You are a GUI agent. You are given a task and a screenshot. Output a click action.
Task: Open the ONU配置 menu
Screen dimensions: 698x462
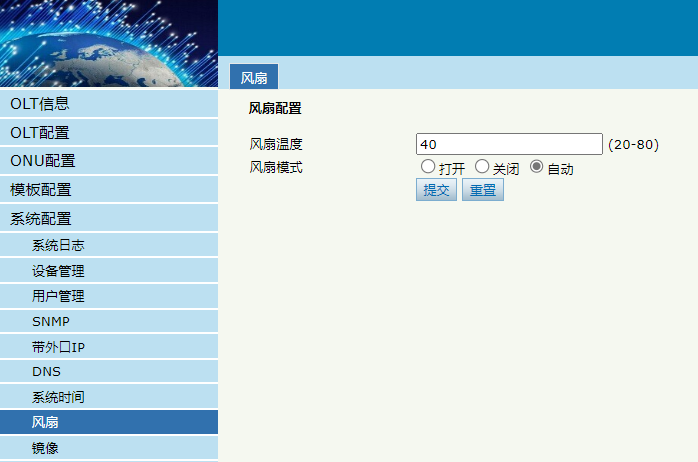[109, 161]
